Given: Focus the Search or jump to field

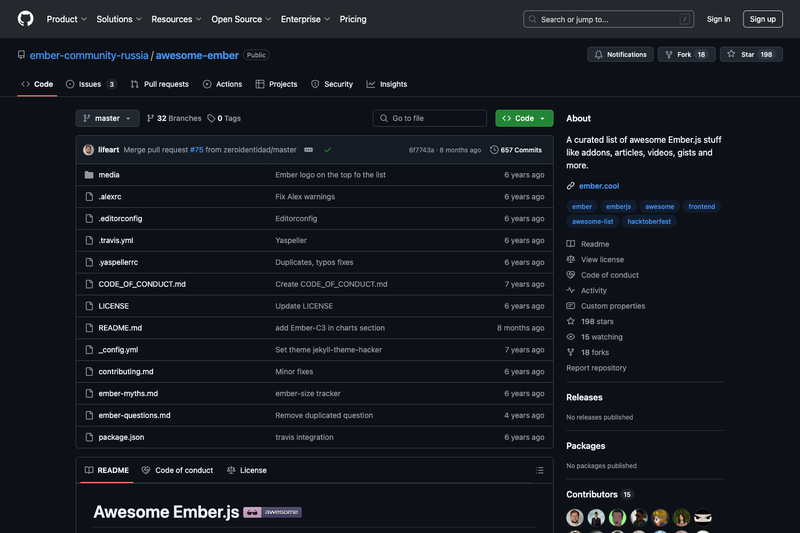Looking at the screenshot, I should point(608,19).
